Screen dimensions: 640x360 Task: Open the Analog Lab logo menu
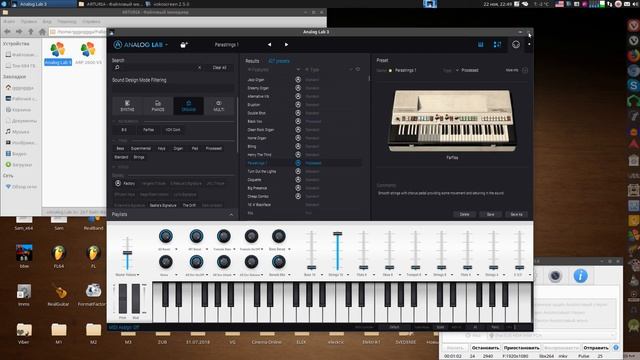point(140,44)
